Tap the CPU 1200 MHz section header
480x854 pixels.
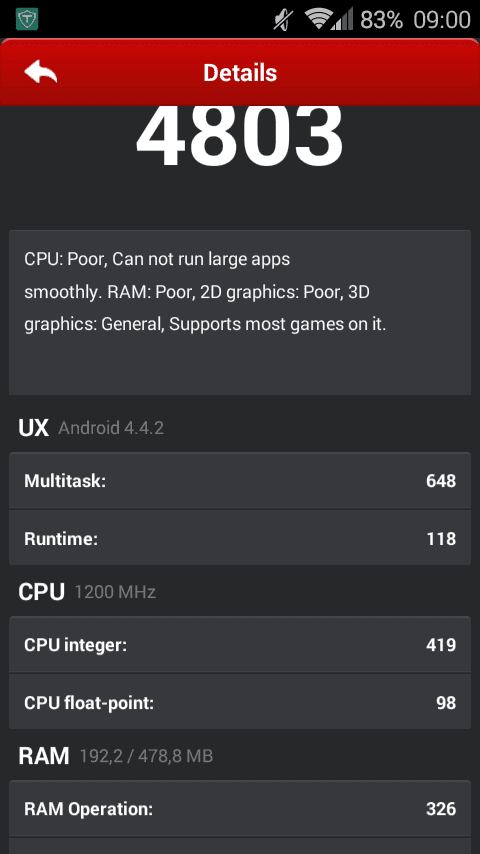[x=87, y=591]
